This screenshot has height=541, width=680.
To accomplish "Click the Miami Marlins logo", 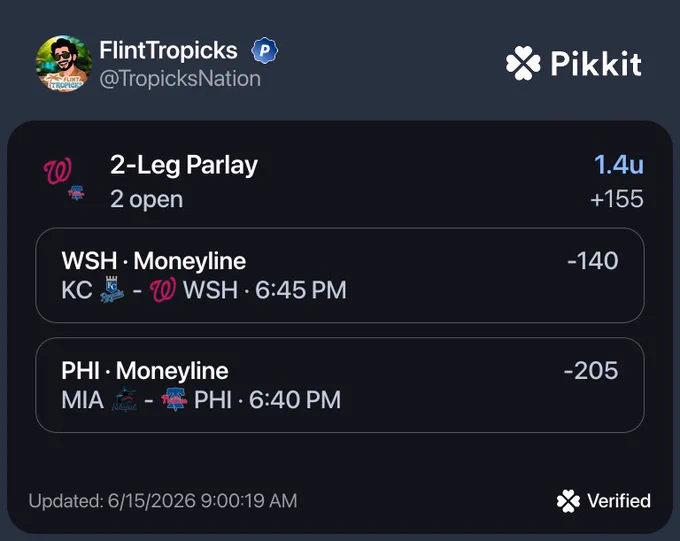I will (124, 400).
